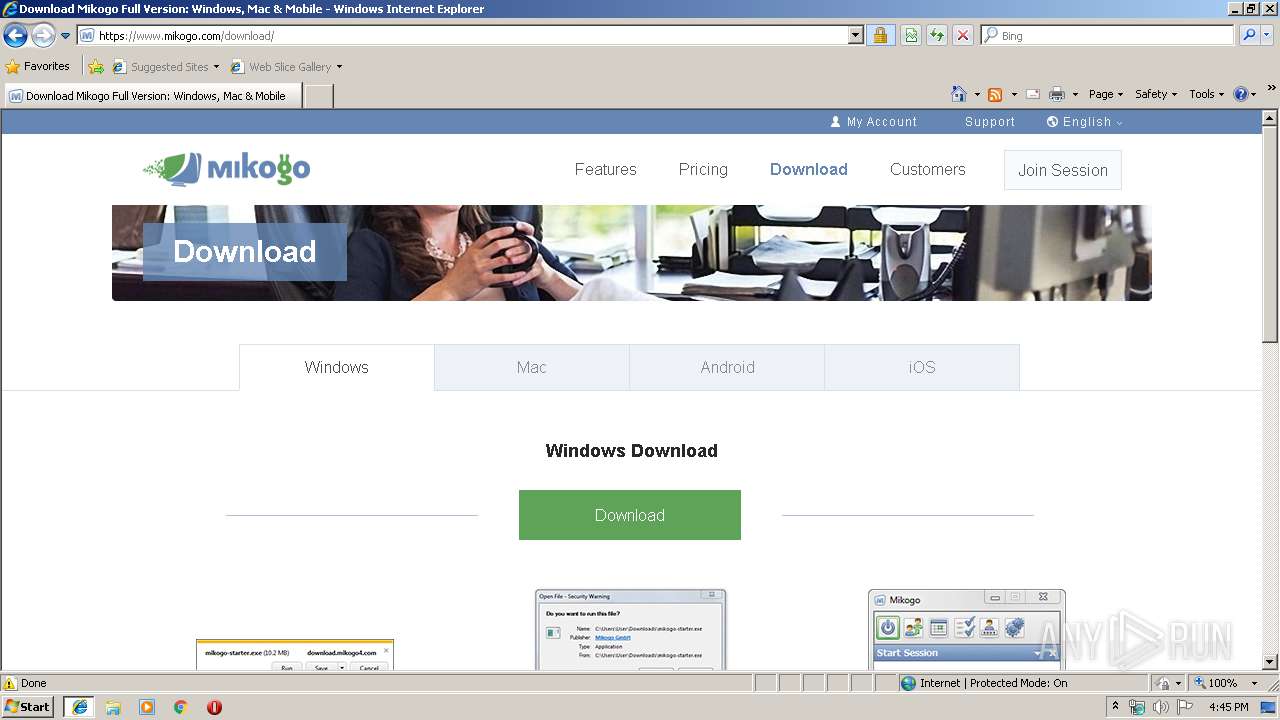
Task: Click the Action Center flag icon
Action: [x=1185, y=707]
